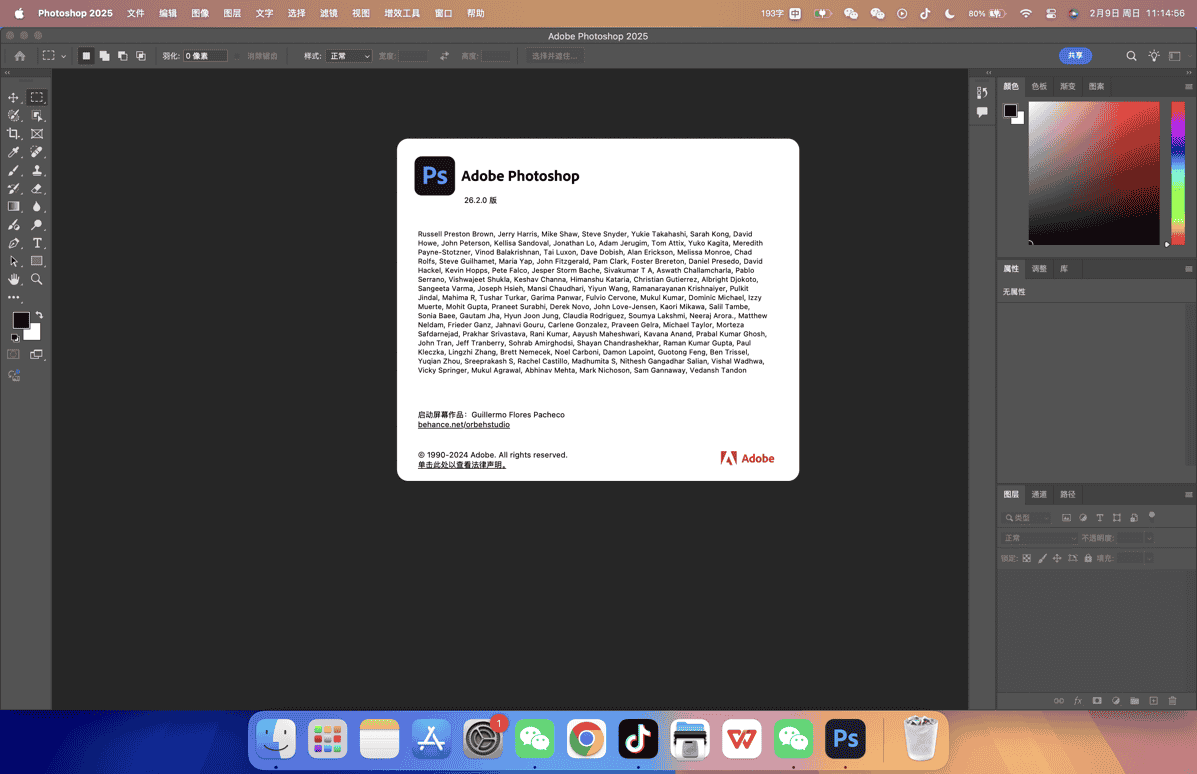This screenshot has height=774, width=1197.
Task: Select the Crop tool
Action: (x=13, y=134)
